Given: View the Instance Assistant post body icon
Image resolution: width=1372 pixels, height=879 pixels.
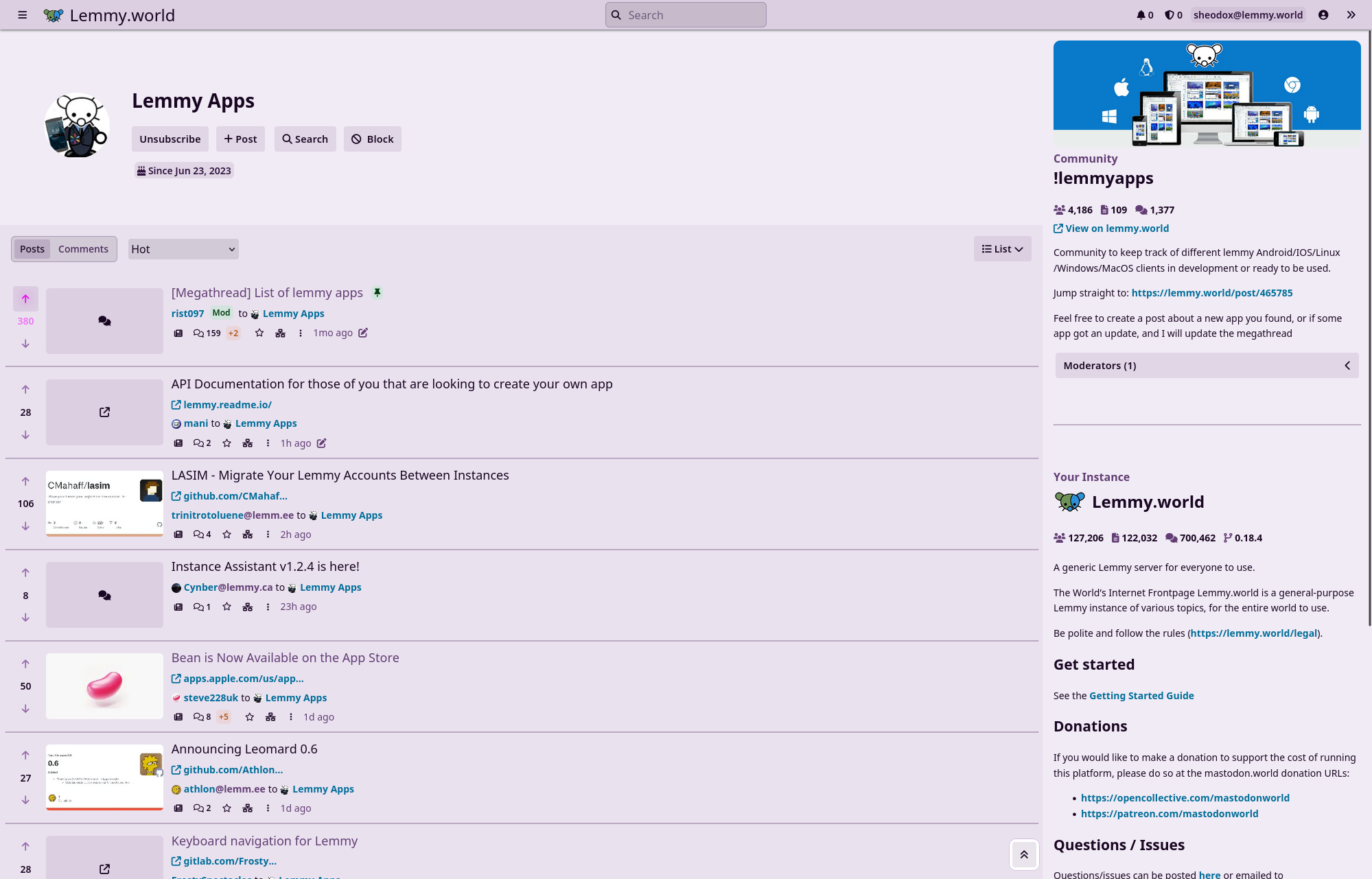Looking at the screenshot, I should tap(178, 607).
